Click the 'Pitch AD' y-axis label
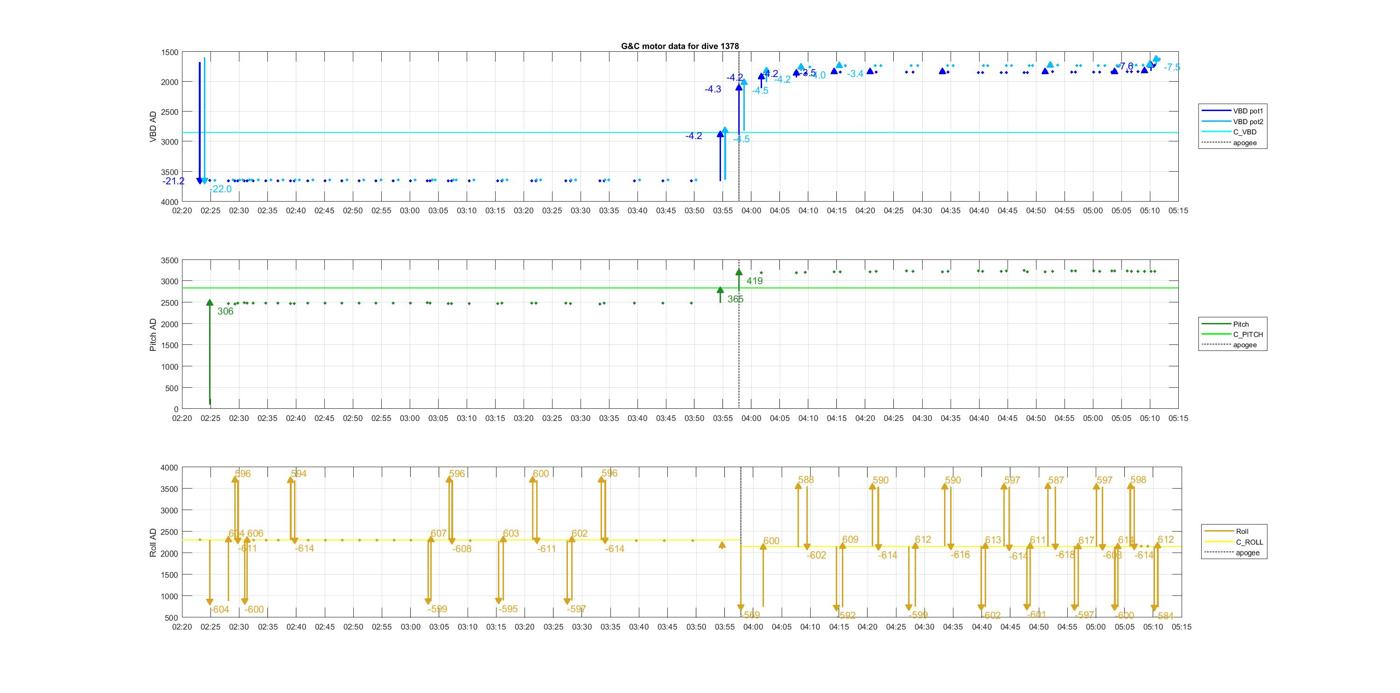1400x693 pixels. [153, 334]
